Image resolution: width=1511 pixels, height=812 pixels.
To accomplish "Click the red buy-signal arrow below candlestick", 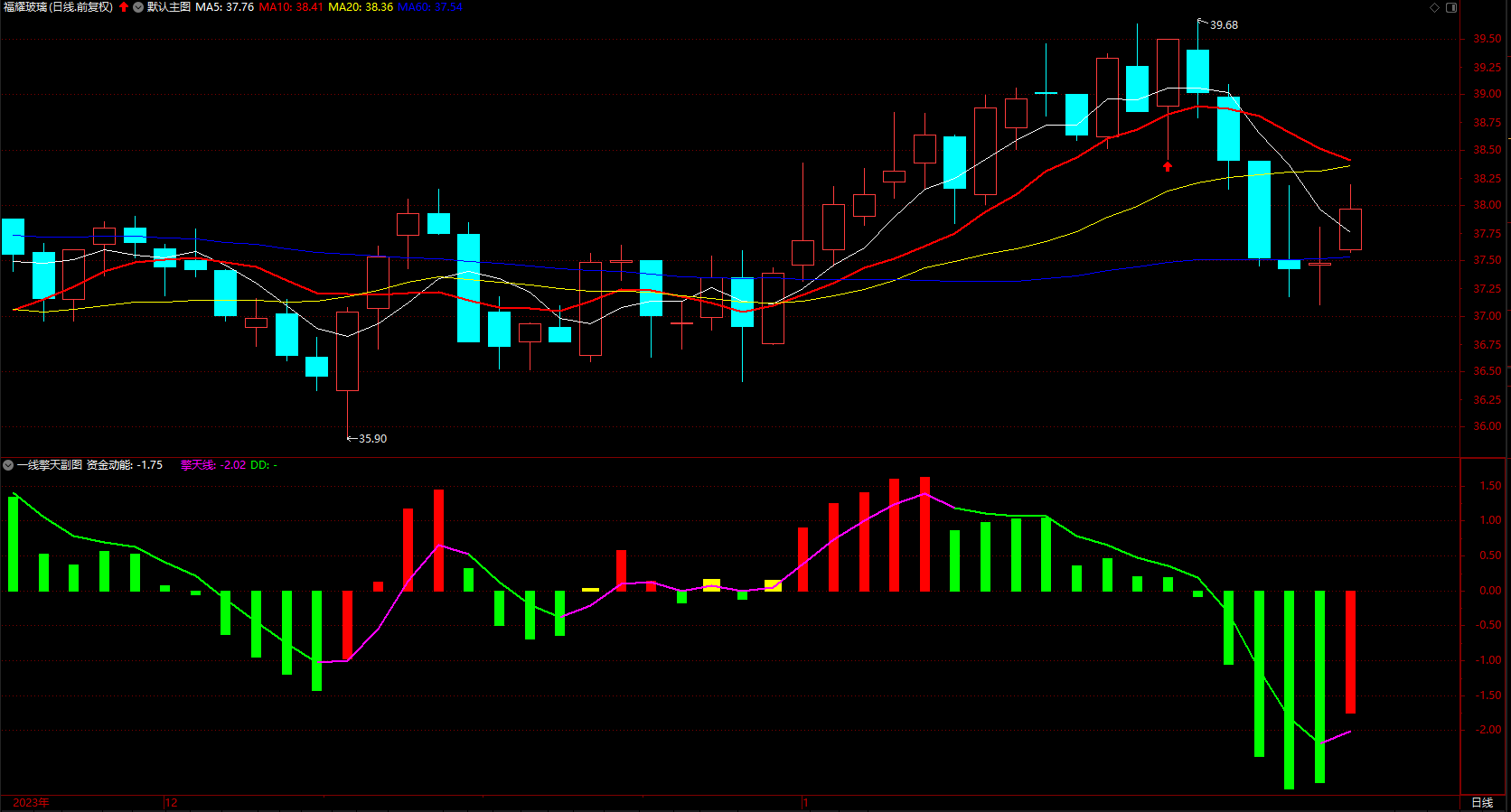I will click(1168, 166).
